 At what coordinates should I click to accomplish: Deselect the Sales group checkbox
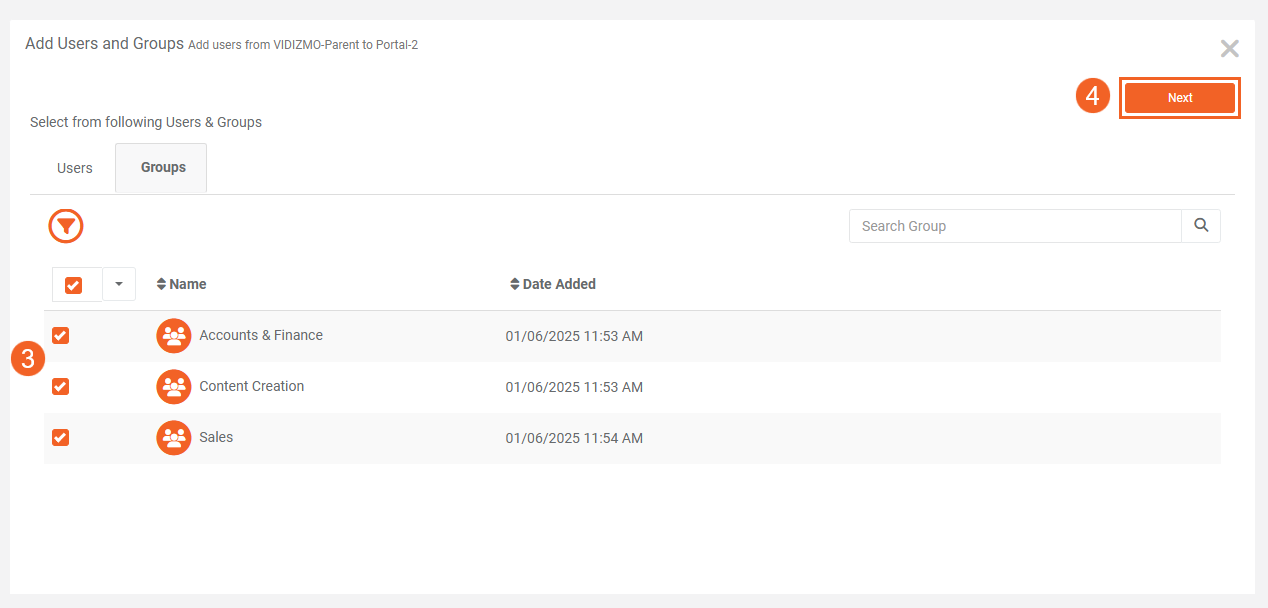click(x=61, y=438)
